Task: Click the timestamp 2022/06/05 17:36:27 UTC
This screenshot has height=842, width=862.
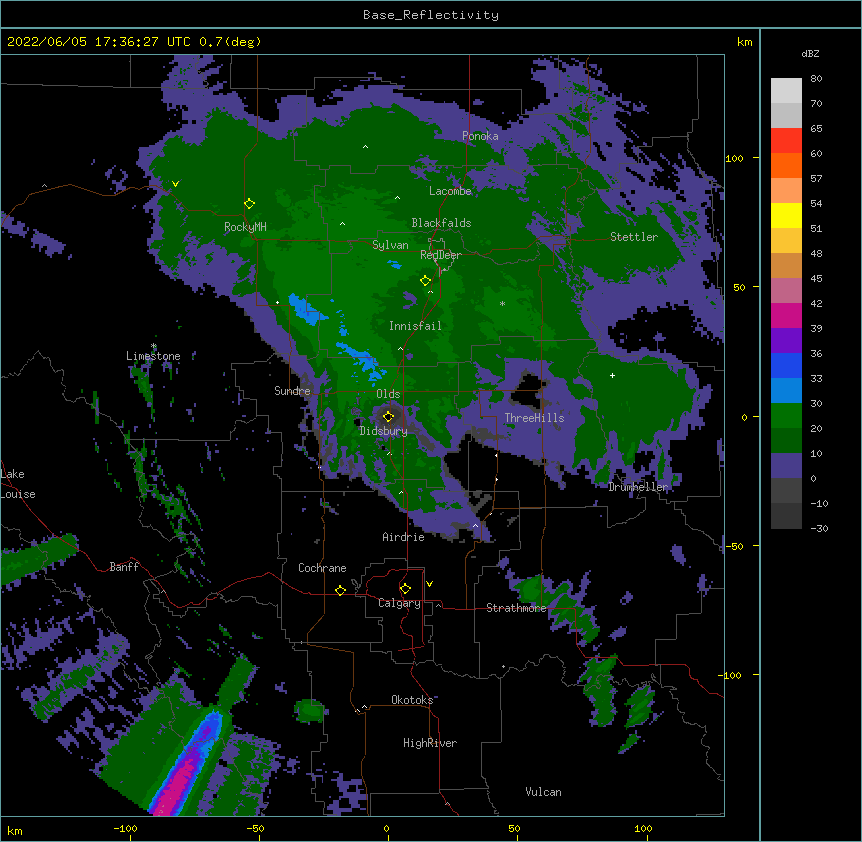Action: click(99, 42)
